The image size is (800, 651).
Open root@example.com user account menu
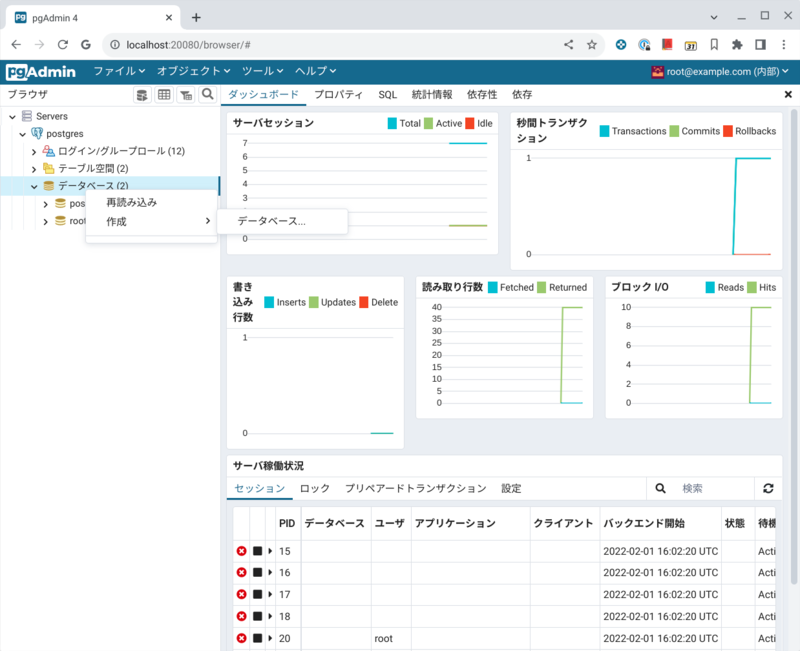pyautogui.click(x=720, y=71)
